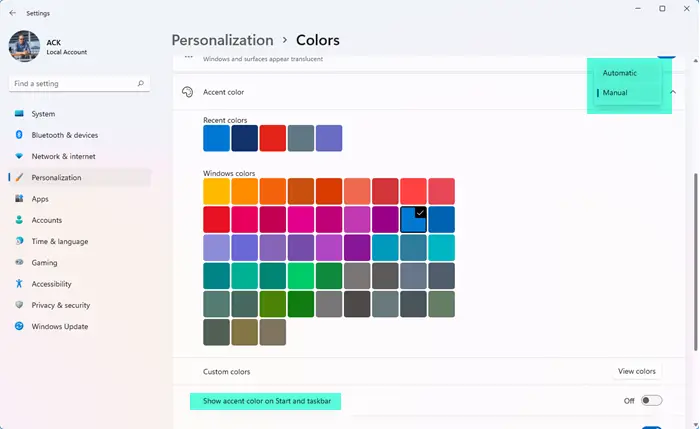This screenshot has height=429, width=700.
Task: Toggle Show accent color on Start and taskbar
Action: [x=651, y=400]
